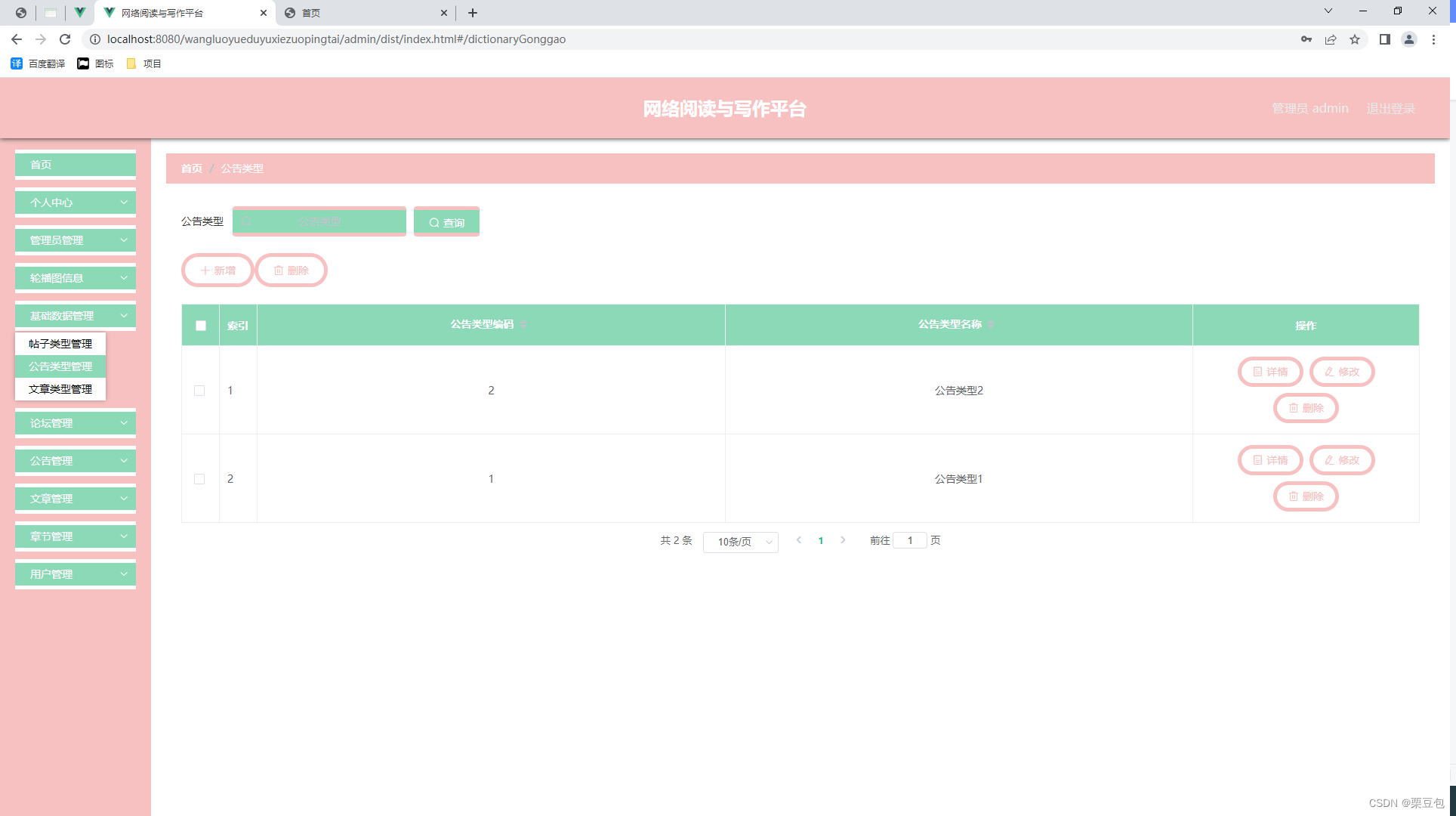Select 帖子类型管理 submenu item
Viewport: 1456px width, 816px height.
coord(60,344)
